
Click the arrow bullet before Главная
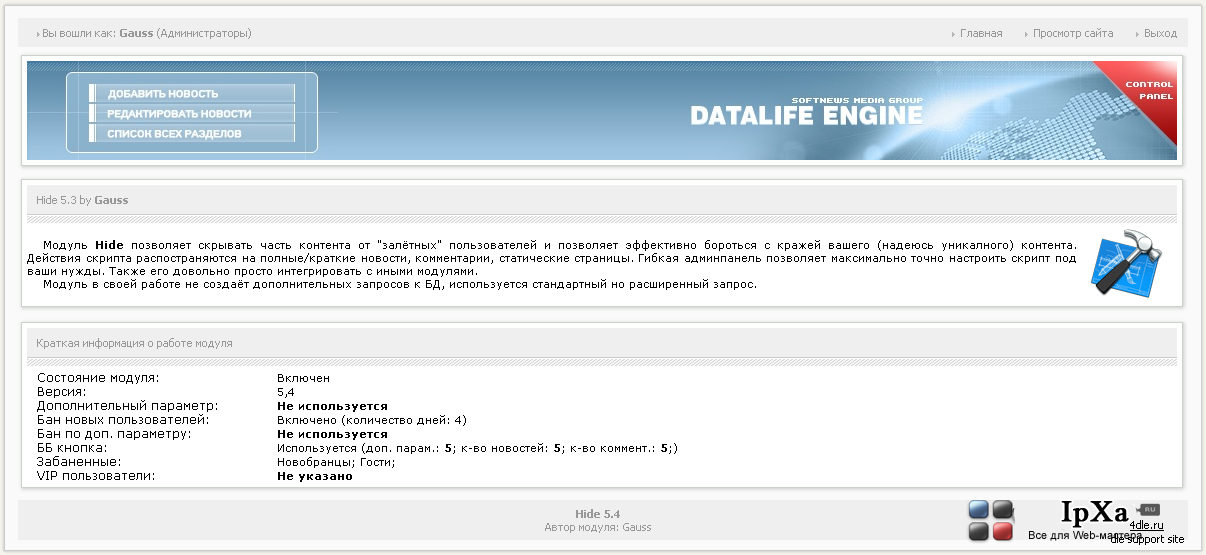pyautogui.click(x=953, y=34)
